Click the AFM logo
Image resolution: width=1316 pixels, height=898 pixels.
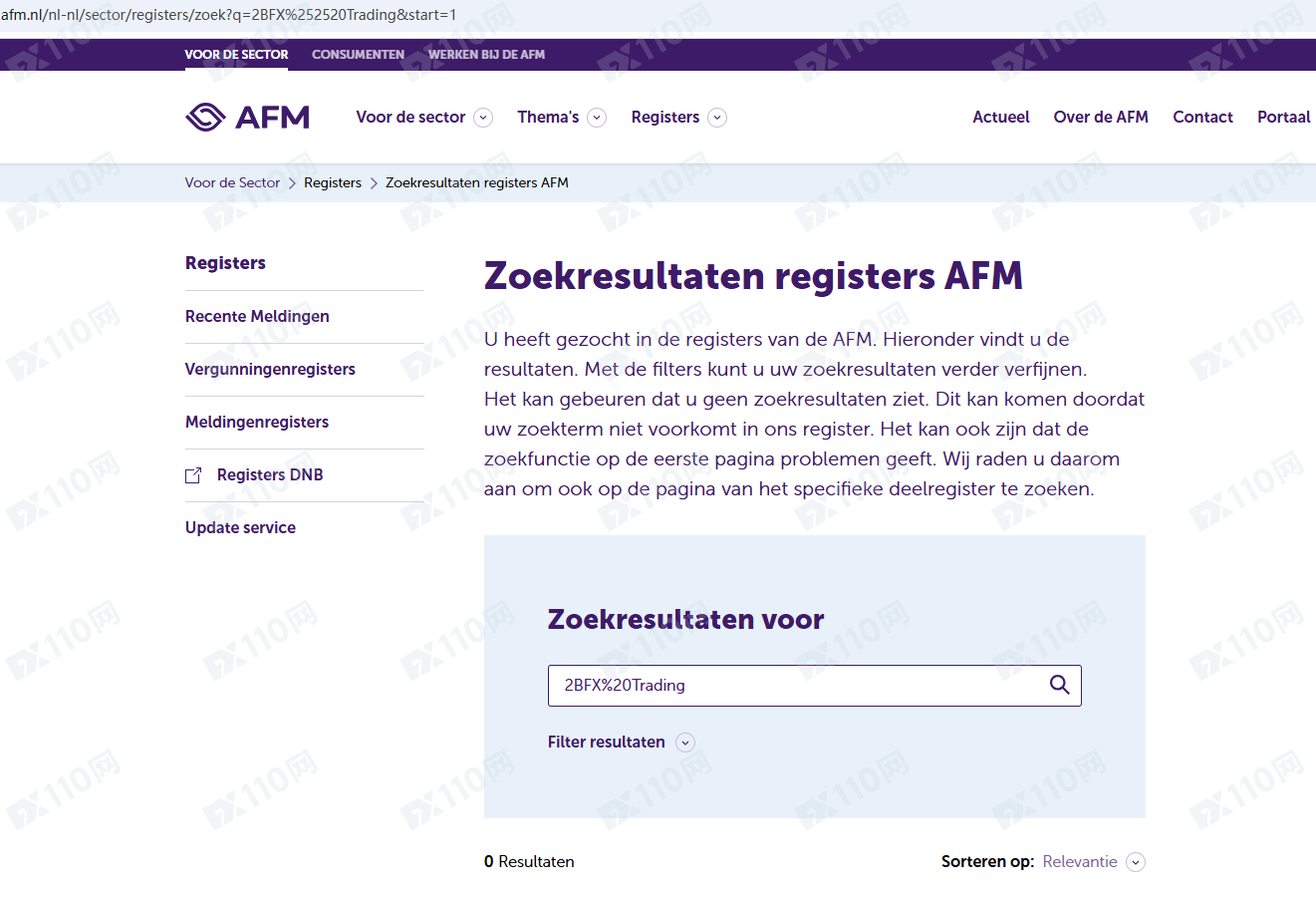tap(247, 118)
